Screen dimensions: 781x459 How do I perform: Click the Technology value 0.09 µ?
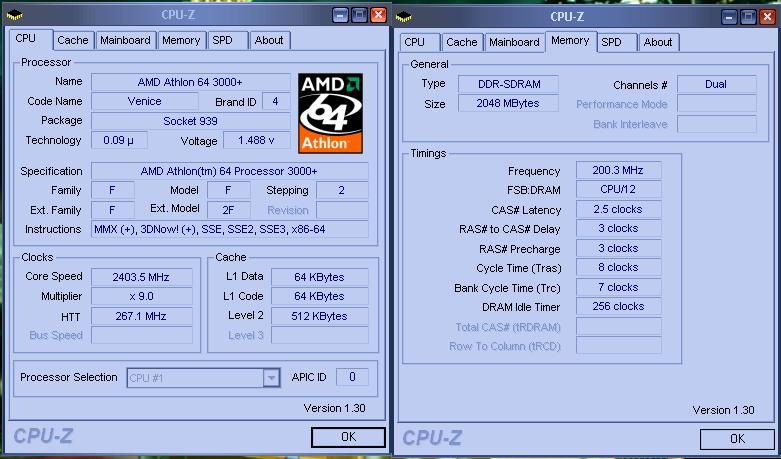[x=119, y=140]
